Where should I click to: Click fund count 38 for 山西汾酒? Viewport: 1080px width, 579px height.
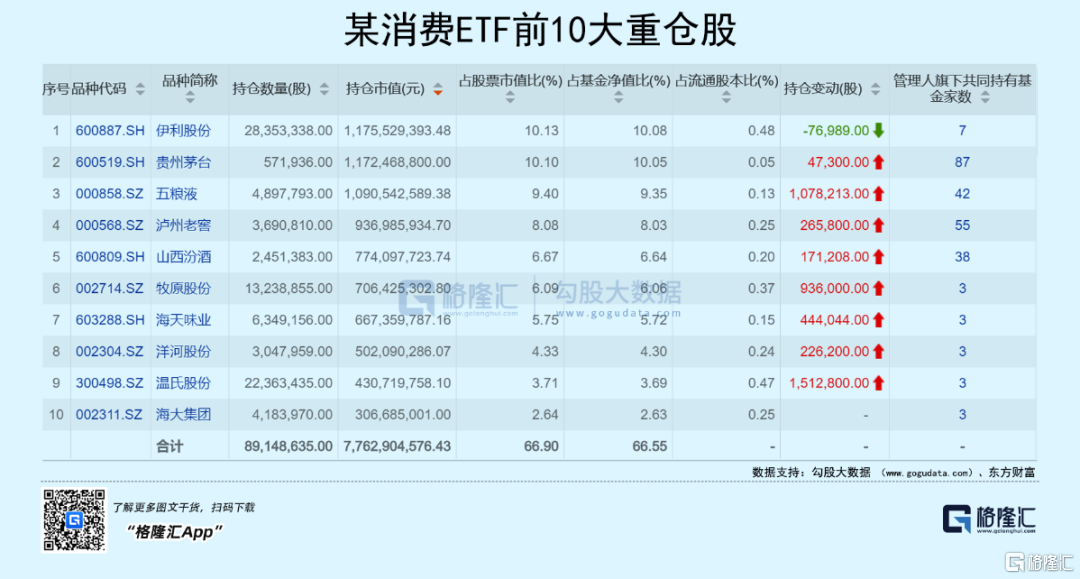coord(962,257)
